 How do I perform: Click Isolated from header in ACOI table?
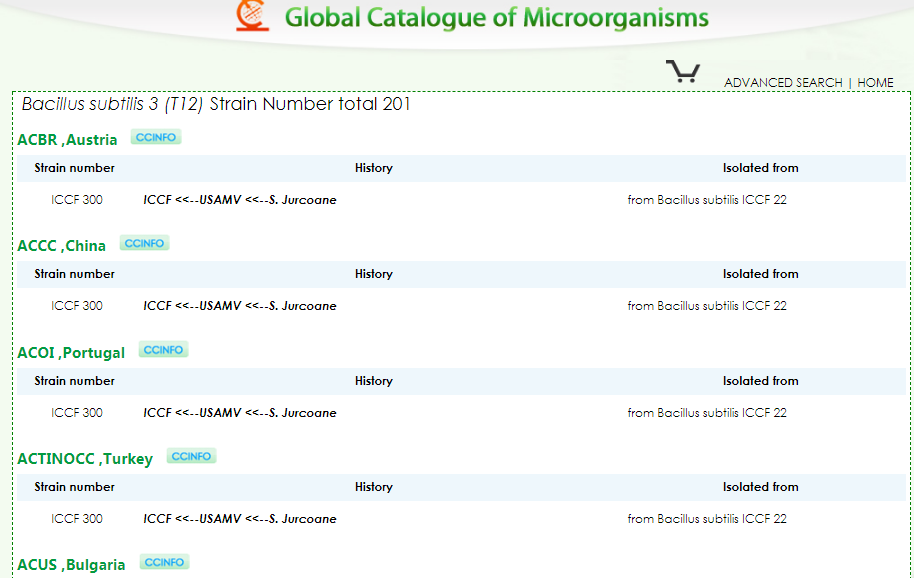point(761,380)
